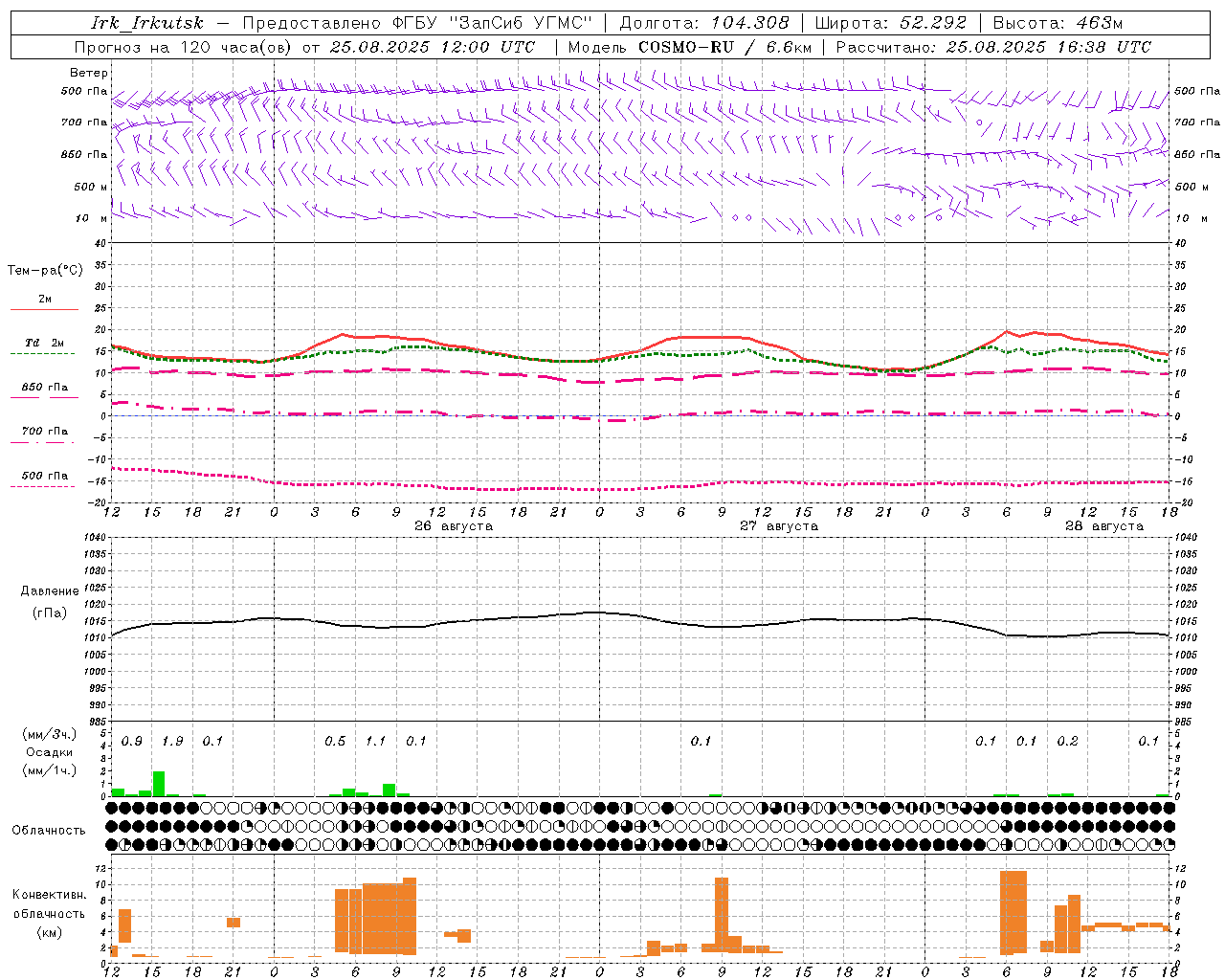The width and height of the screenshot is (1225, 980).
Task: Click '850 гПа' in the temperature legend
Action: pos(45,388)
